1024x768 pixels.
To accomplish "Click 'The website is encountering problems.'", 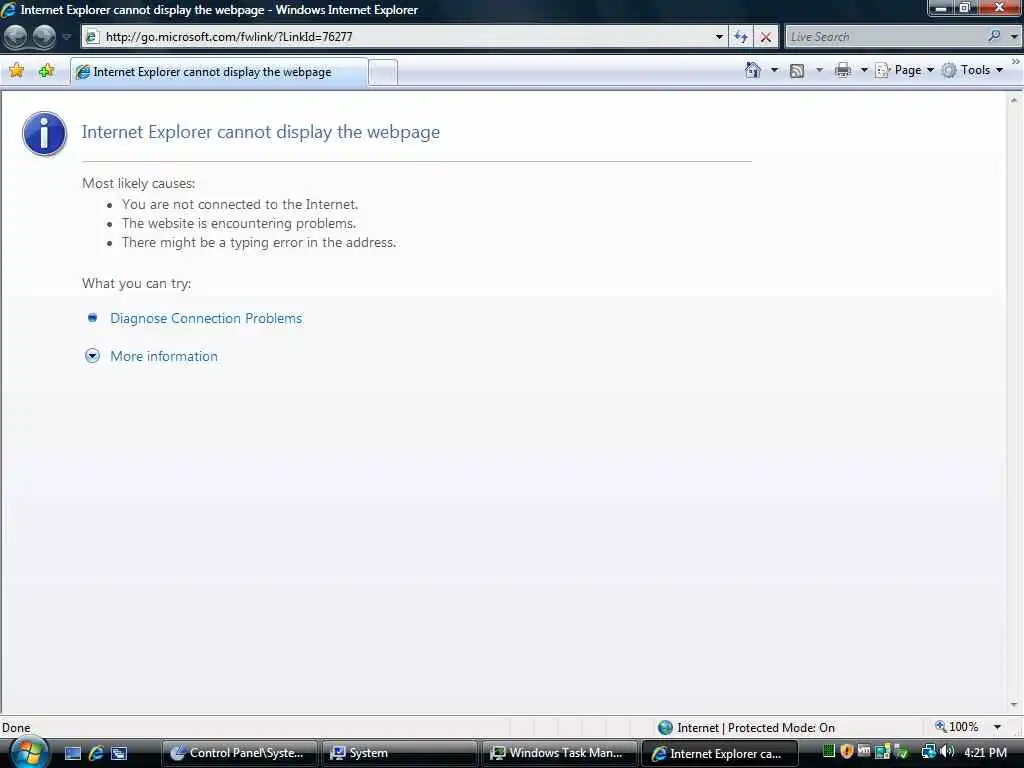I will (x=239, y=223).
